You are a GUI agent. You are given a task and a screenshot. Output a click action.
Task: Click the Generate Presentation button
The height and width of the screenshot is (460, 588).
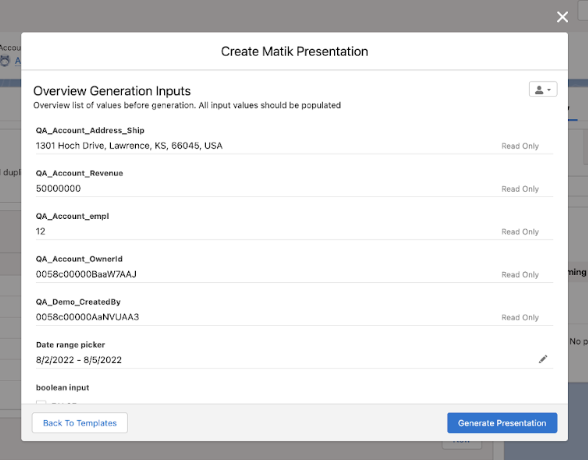point(502,423)
